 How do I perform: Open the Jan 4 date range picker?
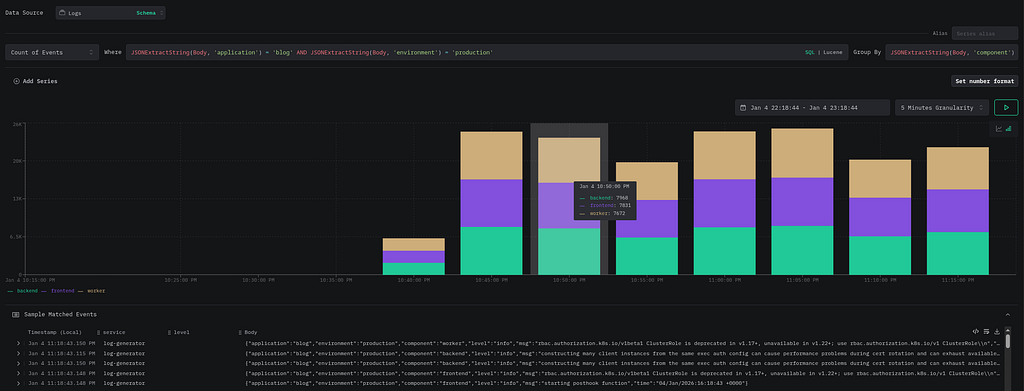(x=812, y=108)
